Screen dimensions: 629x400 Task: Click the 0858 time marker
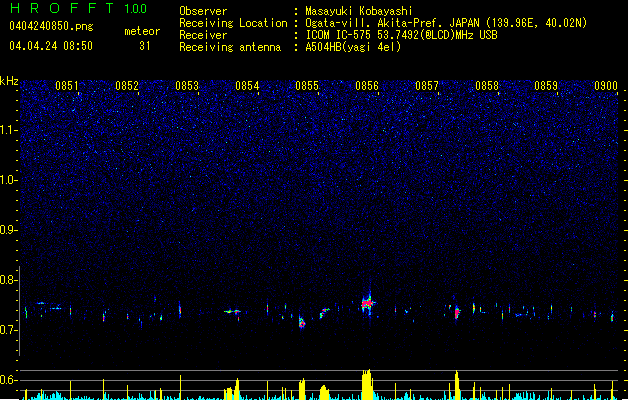(x=487, y=86)
